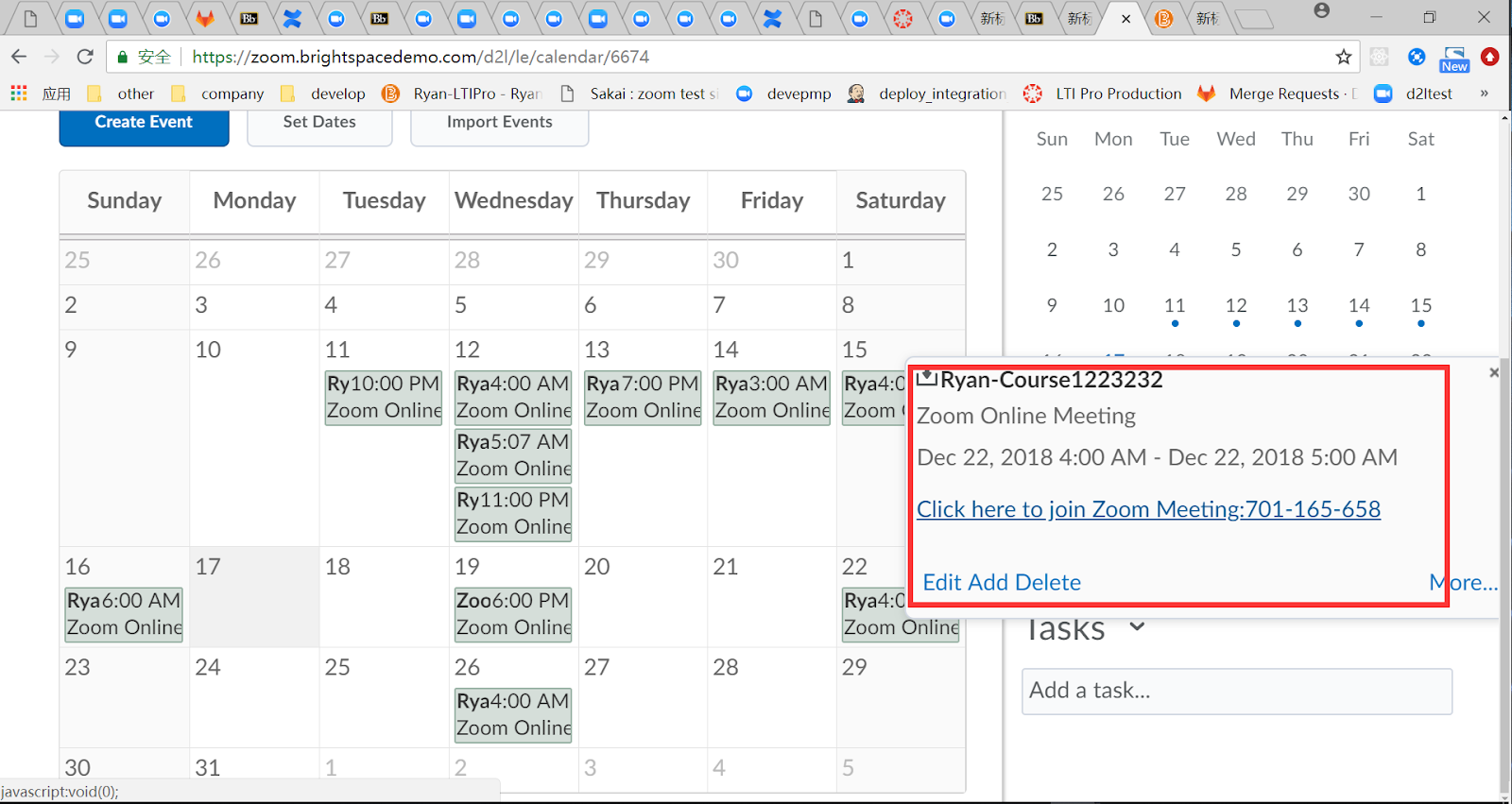Open the Merge Requests bookmark

point(1278,94)
